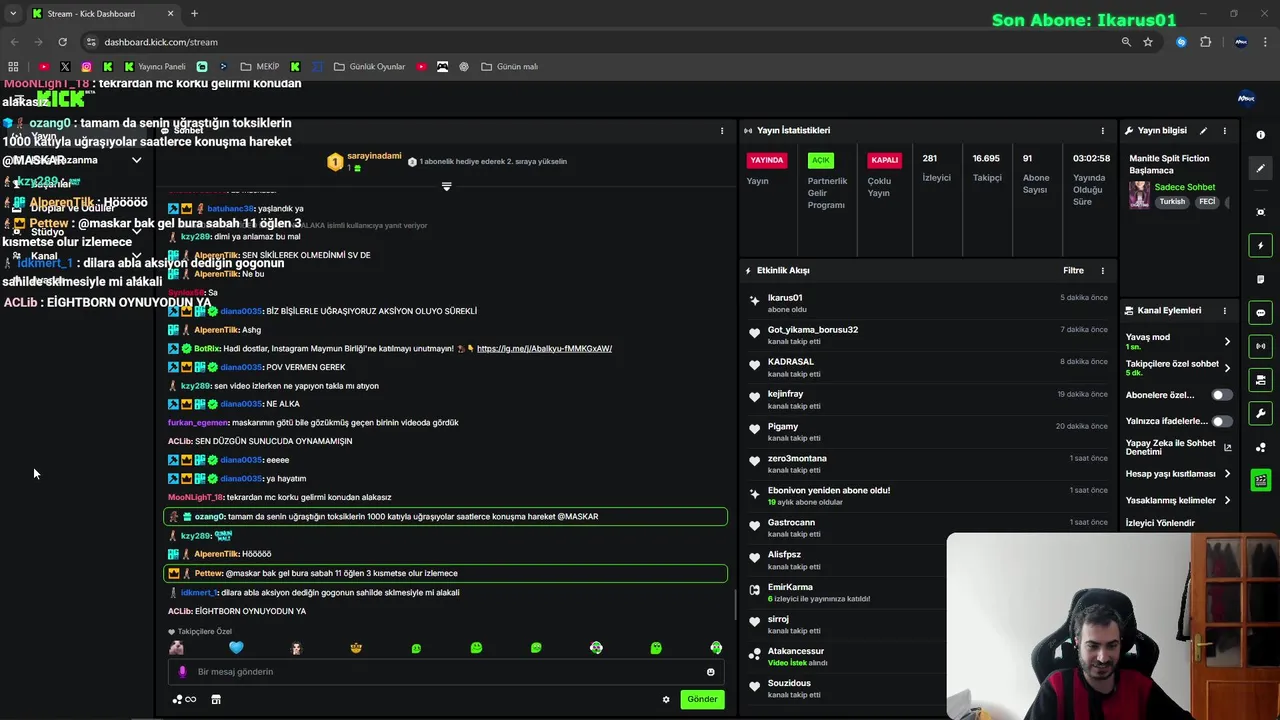Viewport: 1280px width, 720px height.
Task: Toggle Abonelere özel chat switch
Action: tap(1221, 395)
